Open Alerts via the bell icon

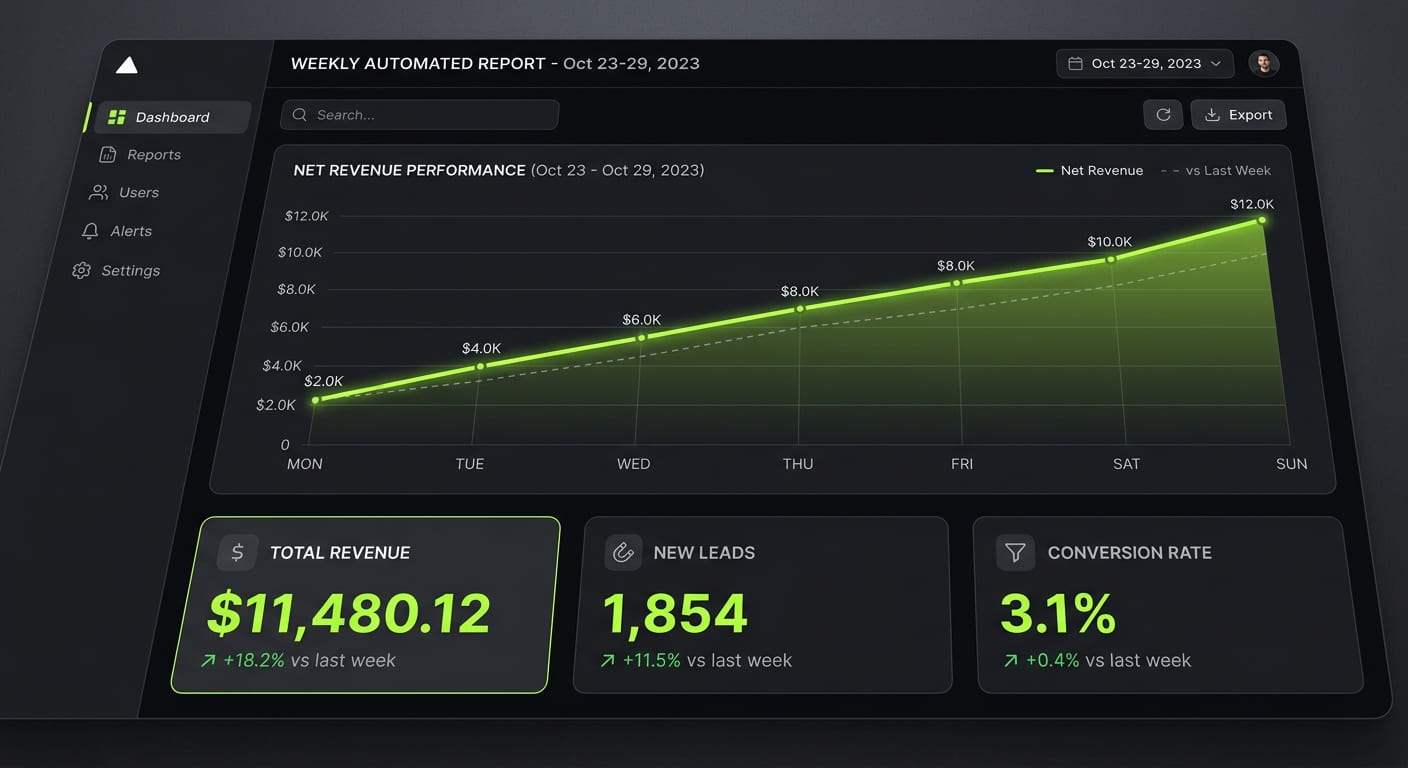pos(88,230)
